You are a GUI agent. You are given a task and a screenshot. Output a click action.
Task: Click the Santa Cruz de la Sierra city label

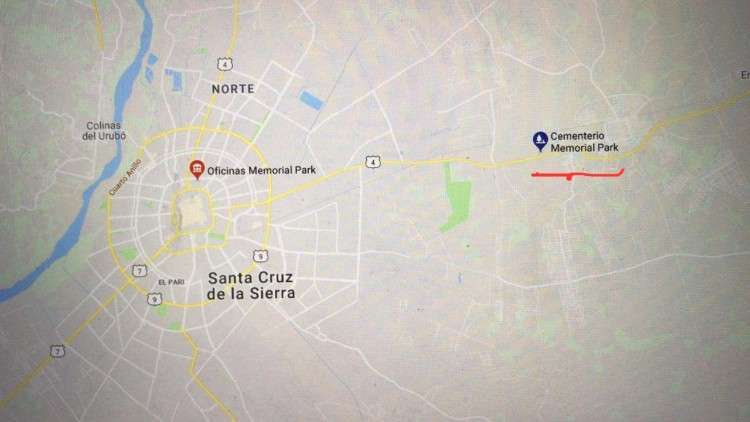point(251,286)
